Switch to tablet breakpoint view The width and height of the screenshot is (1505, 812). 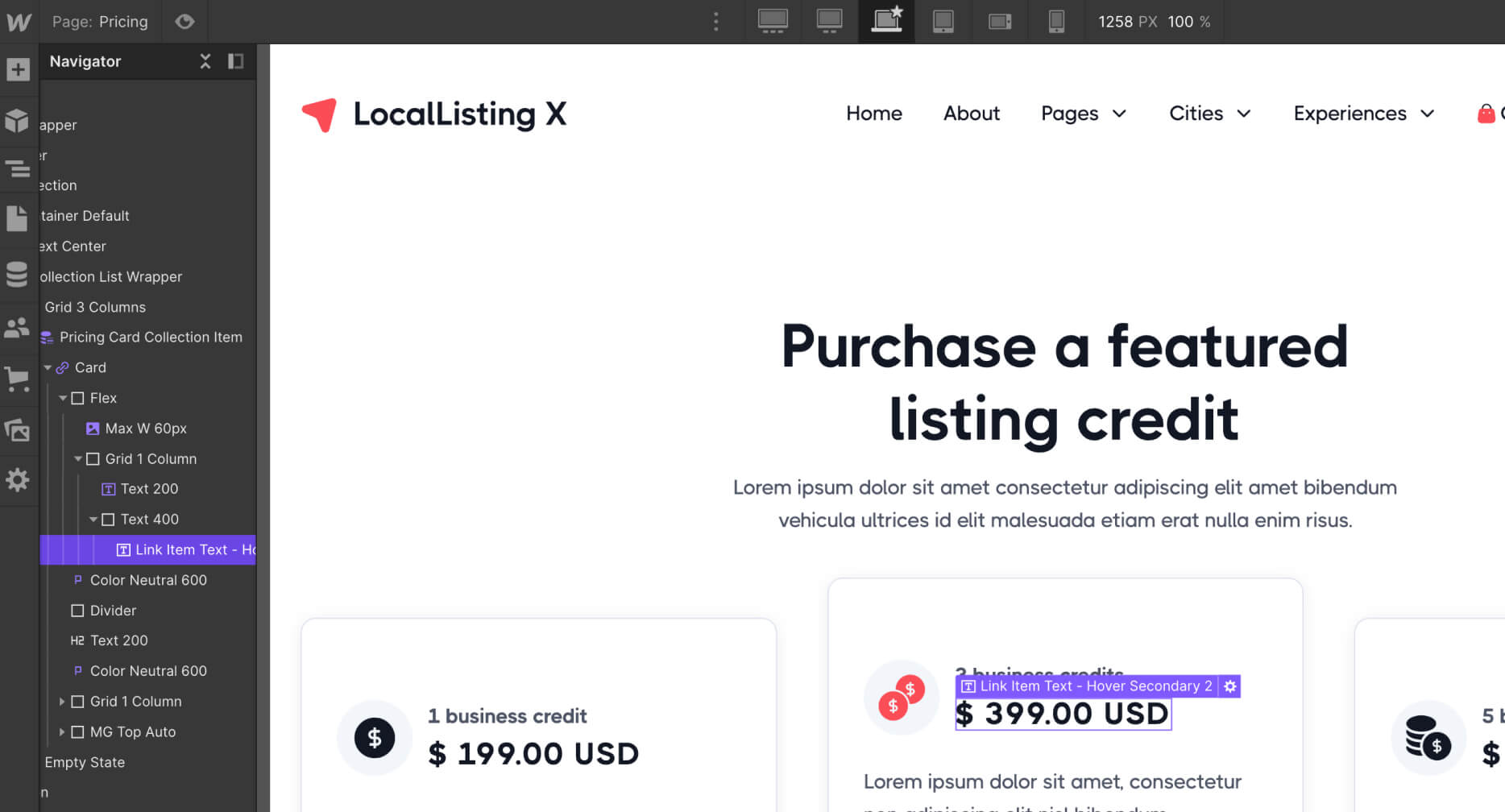(943, 22)
